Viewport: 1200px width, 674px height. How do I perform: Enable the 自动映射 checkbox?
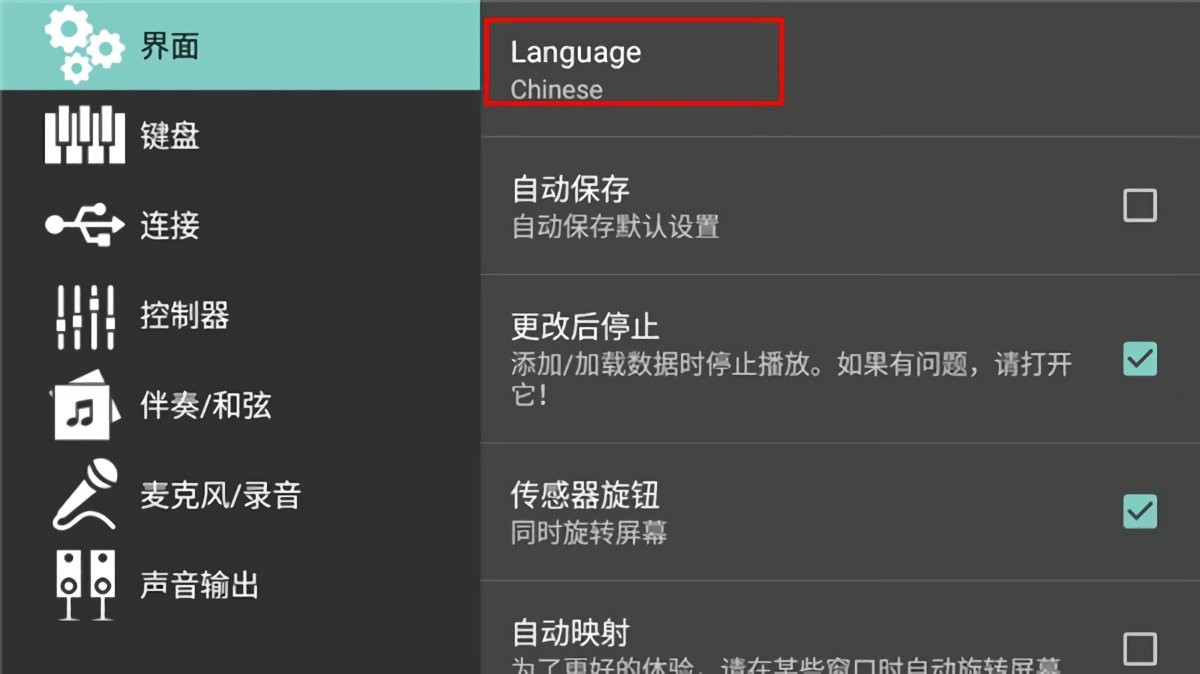1140,648
